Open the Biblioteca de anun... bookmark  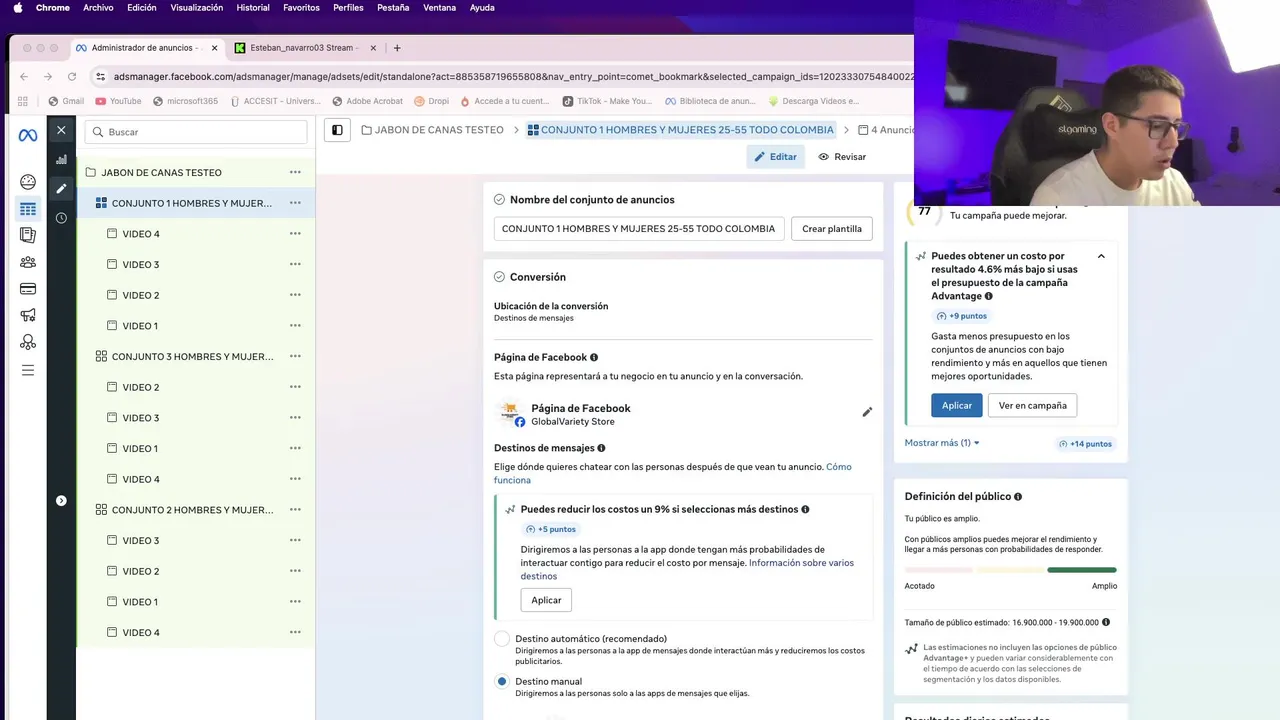(709, 101)
